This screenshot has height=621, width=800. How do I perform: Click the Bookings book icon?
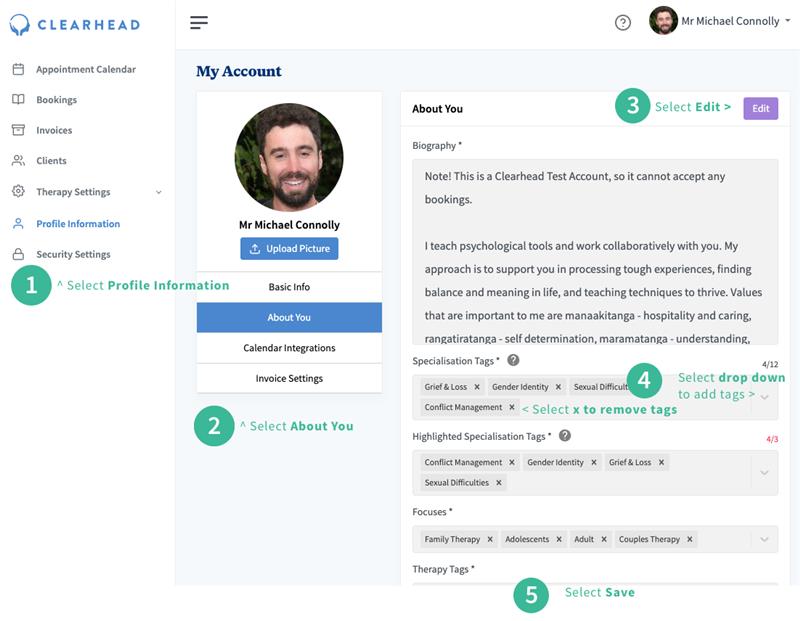(x=18, y=100)
